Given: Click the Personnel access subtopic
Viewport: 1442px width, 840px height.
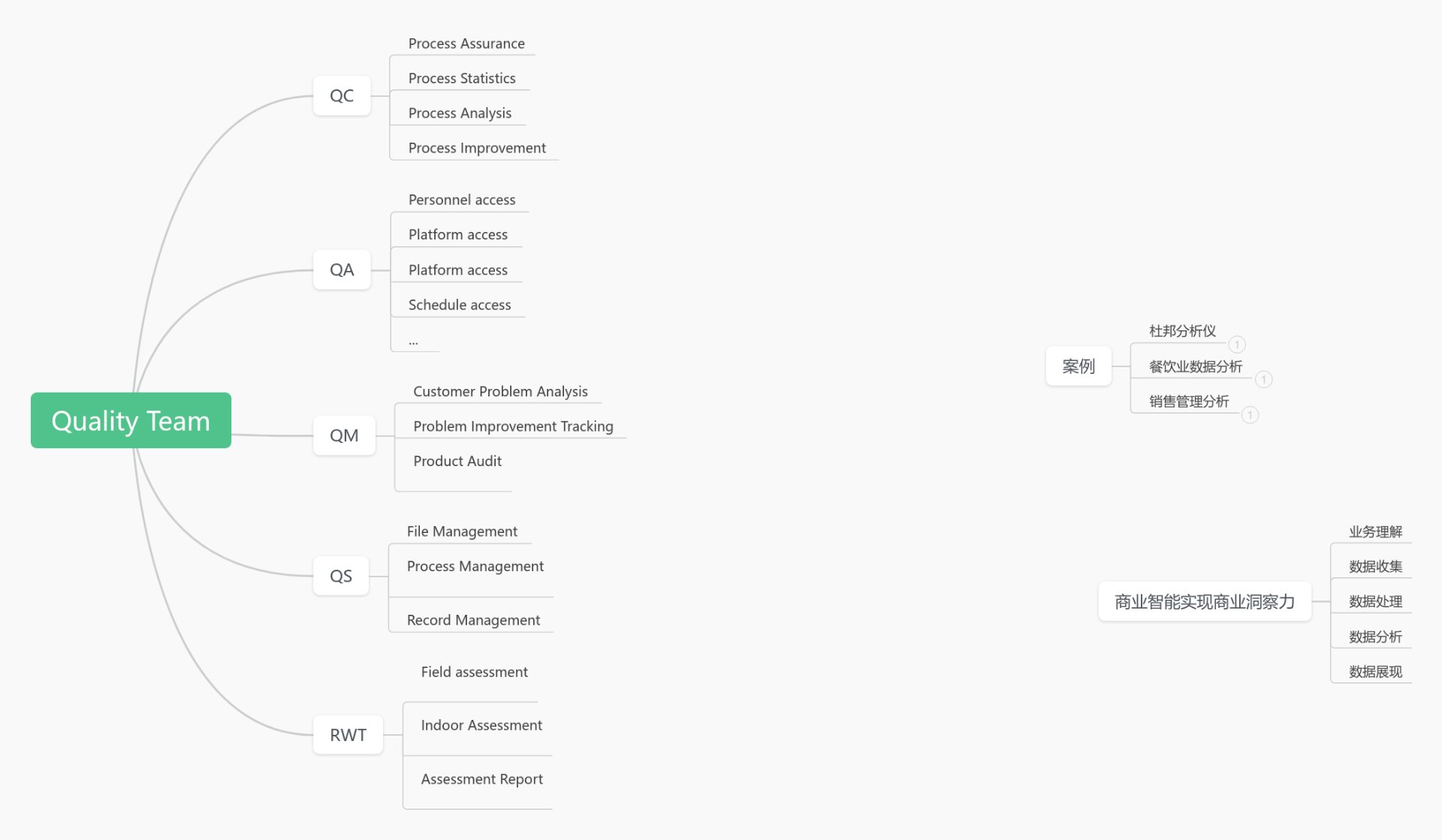Looking at the screenshot, I should coord(462,200).
